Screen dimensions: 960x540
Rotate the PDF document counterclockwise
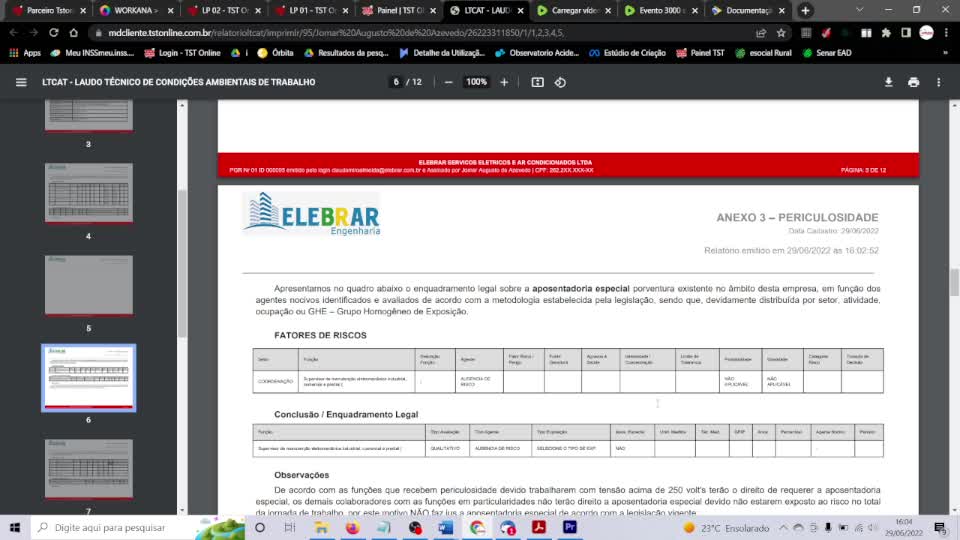pos(560,82)
